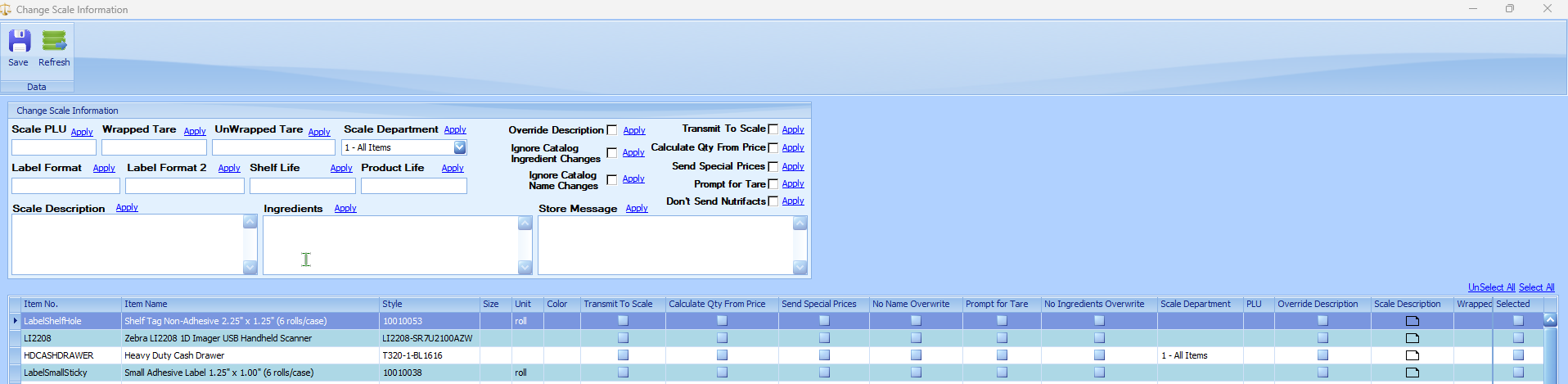
Task: Open Scale Description note icon for LabelShelfHole row
Action: [x=1412, y=321]
